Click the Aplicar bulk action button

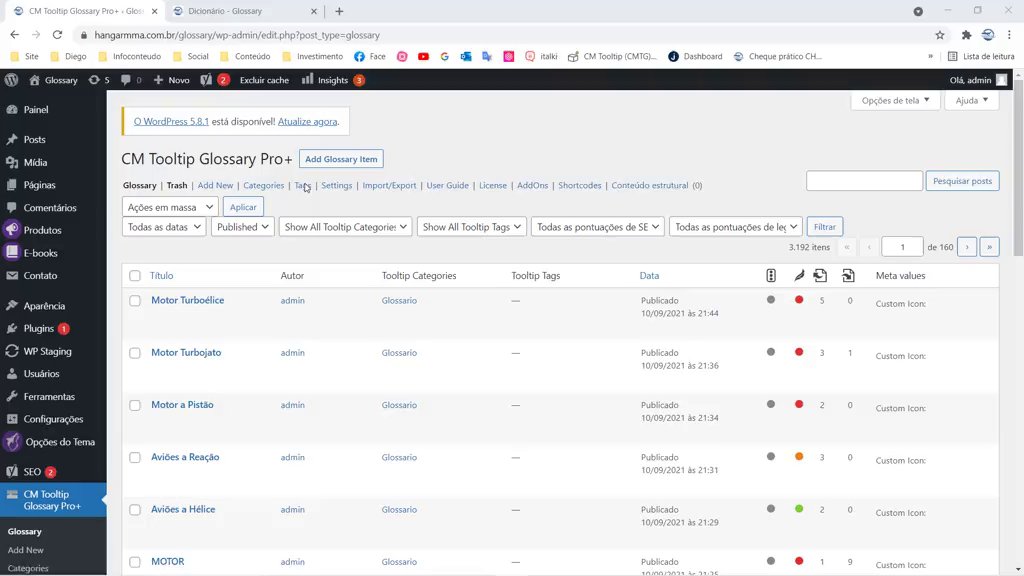coord(243,207)
